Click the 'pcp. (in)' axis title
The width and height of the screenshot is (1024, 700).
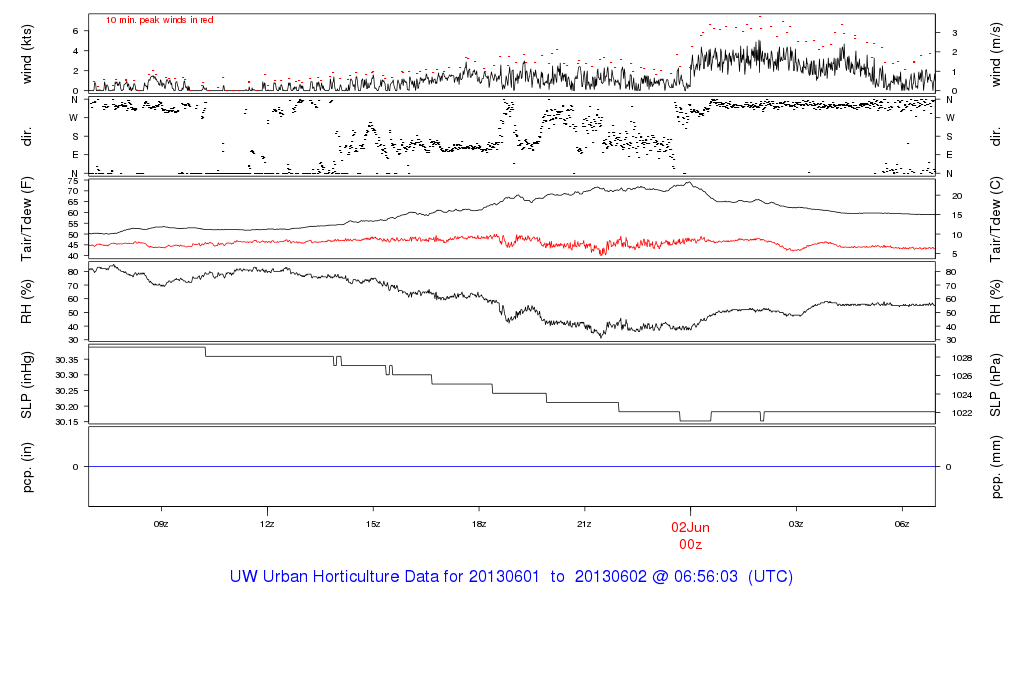tap(27, 467)
